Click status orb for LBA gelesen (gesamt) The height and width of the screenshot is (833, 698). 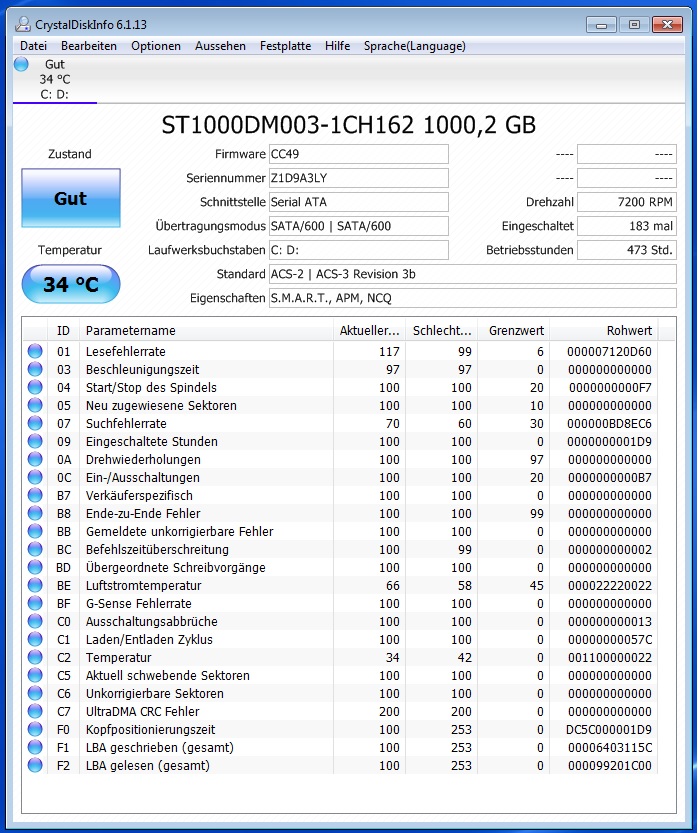(x=35, y=766)
